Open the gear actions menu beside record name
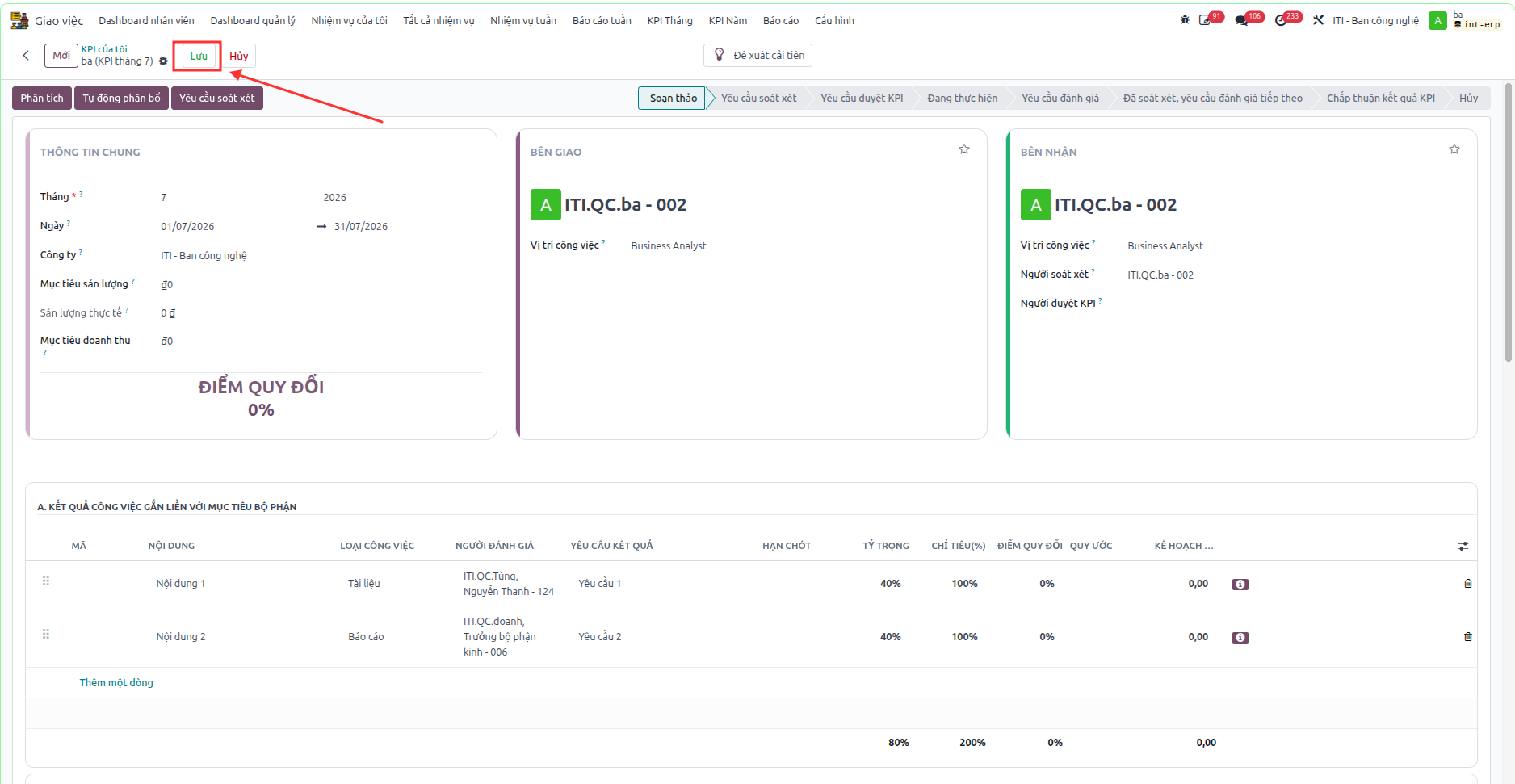 tap(163, 61)
